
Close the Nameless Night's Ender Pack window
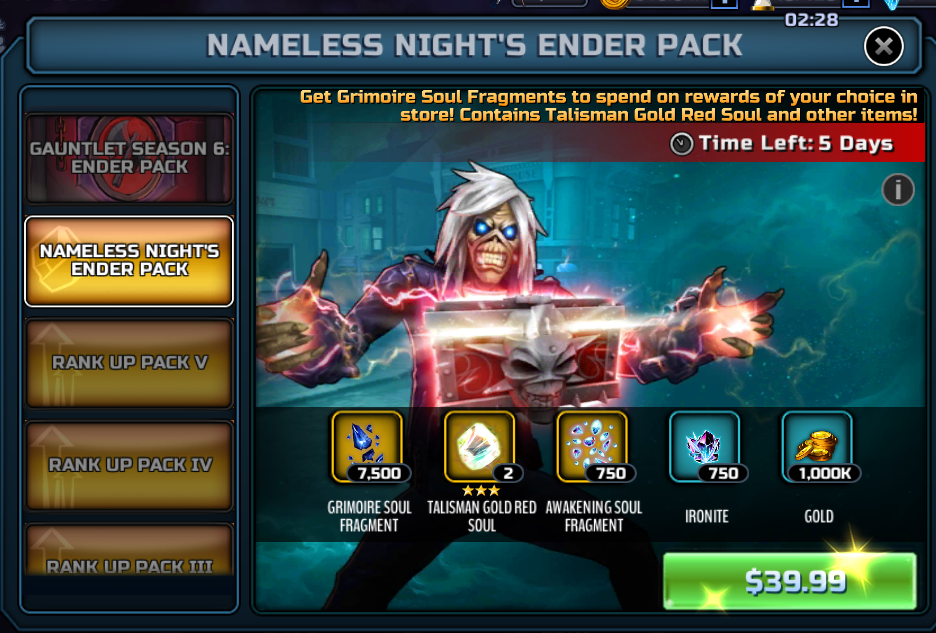tap(883, 46)
